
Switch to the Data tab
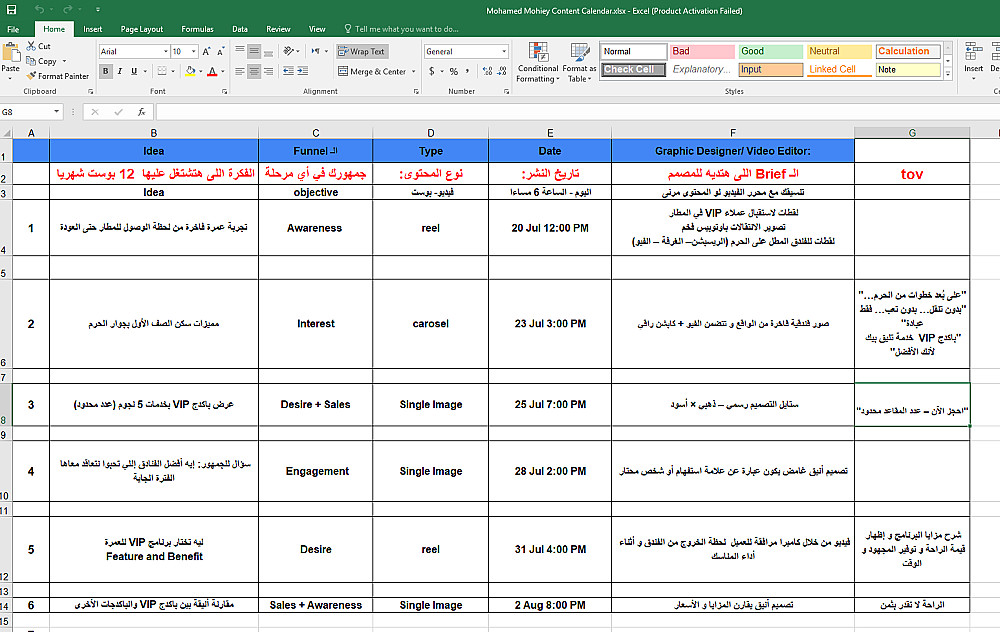[x=240, y=29]
